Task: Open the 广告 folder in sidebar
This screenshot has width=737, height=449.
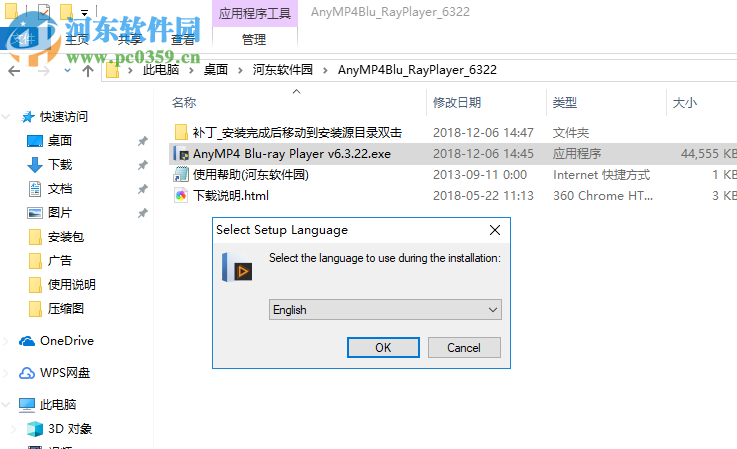Action: tap(60, 260)
